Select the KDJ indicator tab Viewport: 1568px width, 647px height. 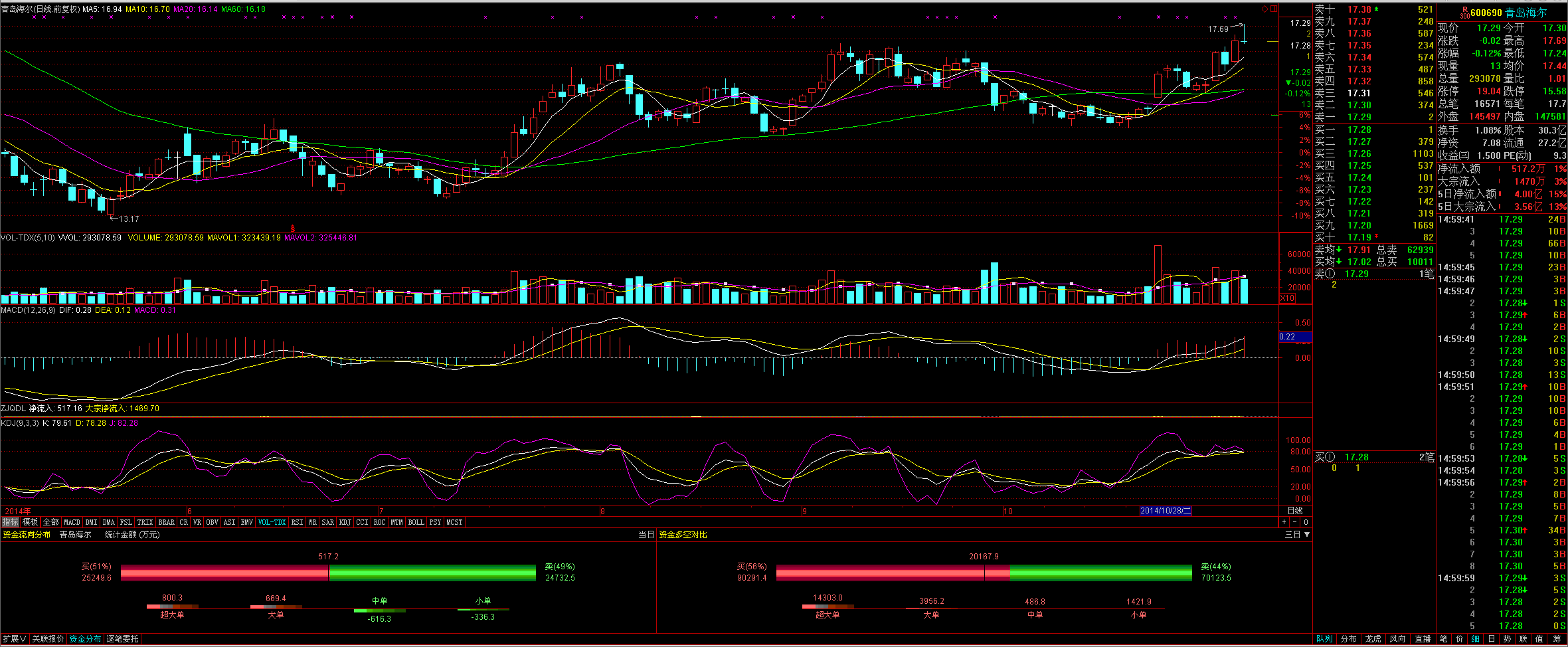[x=345, y=522]
